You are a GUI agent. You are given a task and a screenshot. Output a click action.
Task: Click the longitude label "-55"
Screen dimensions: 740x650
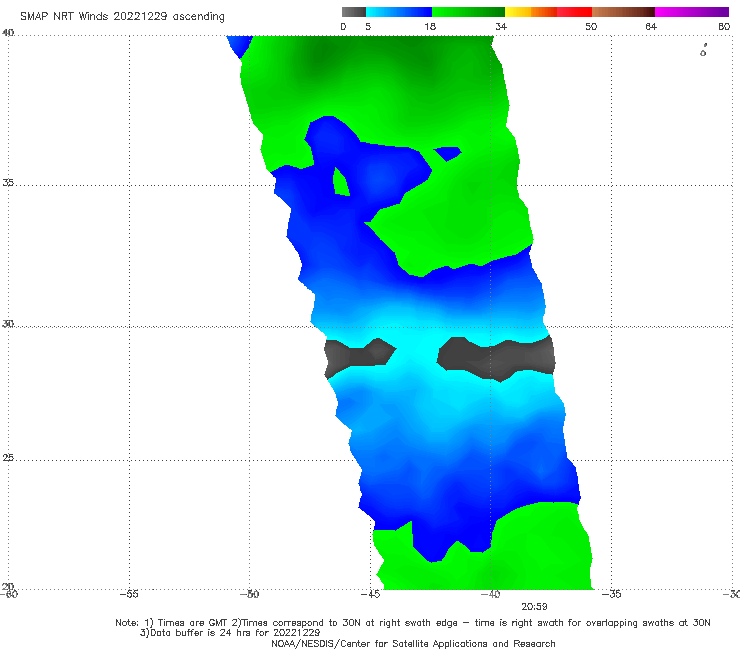click(x=129, y=594)
